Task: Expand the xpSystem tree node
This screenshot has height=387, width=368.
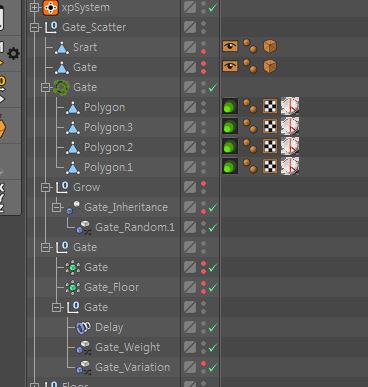Action: tap(34, 7)
